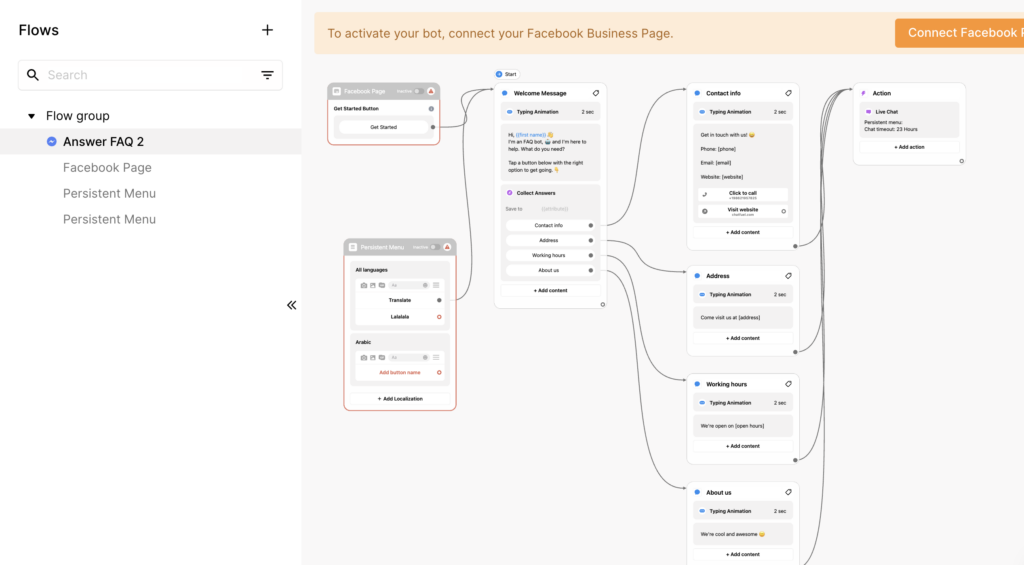Image resolution: width=1024 pixels, height=565 pixels.
Task: Collapse sidebar with double chevron icon
Action: 291,305
